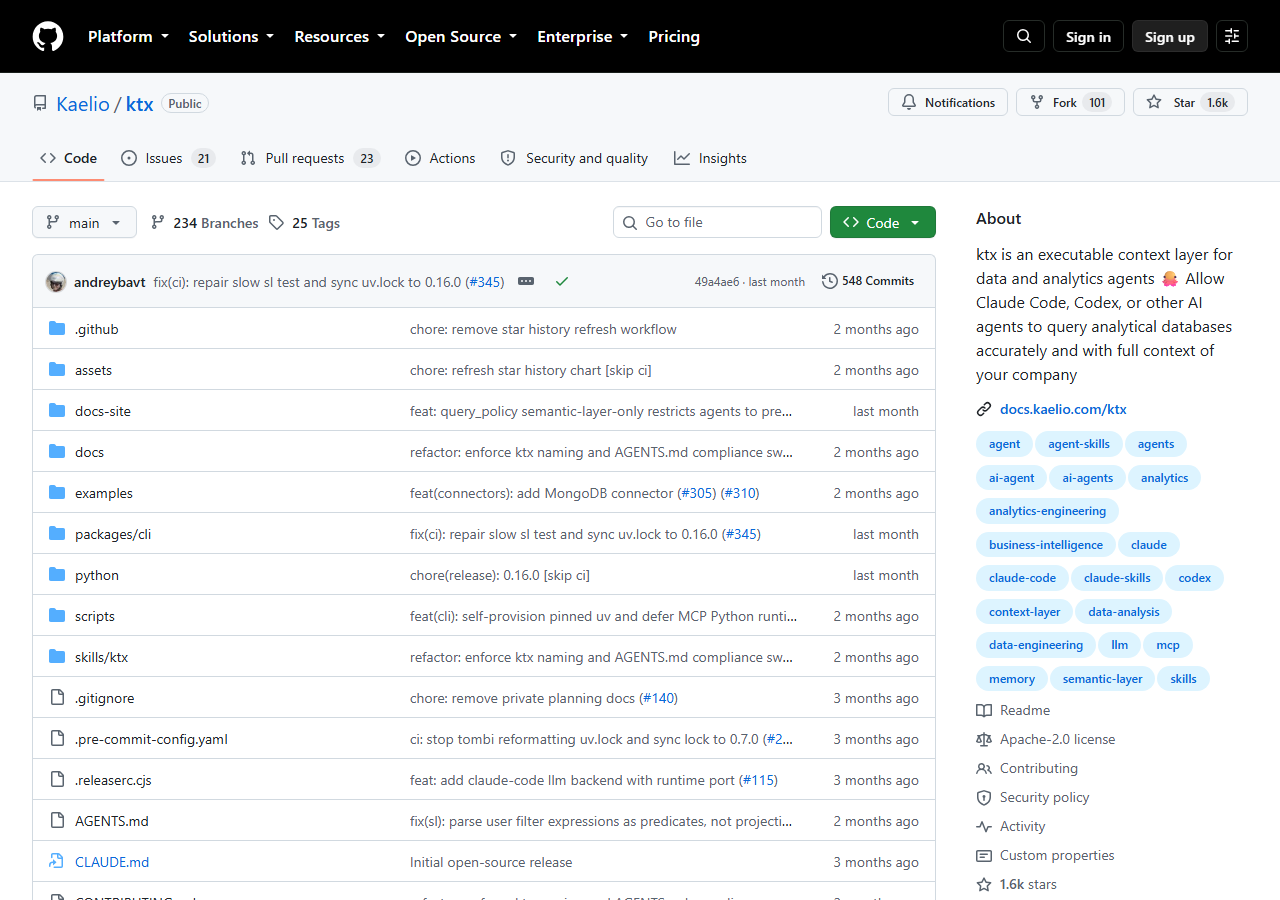
Task: Click the Custom properties icon
Action: 984,855
